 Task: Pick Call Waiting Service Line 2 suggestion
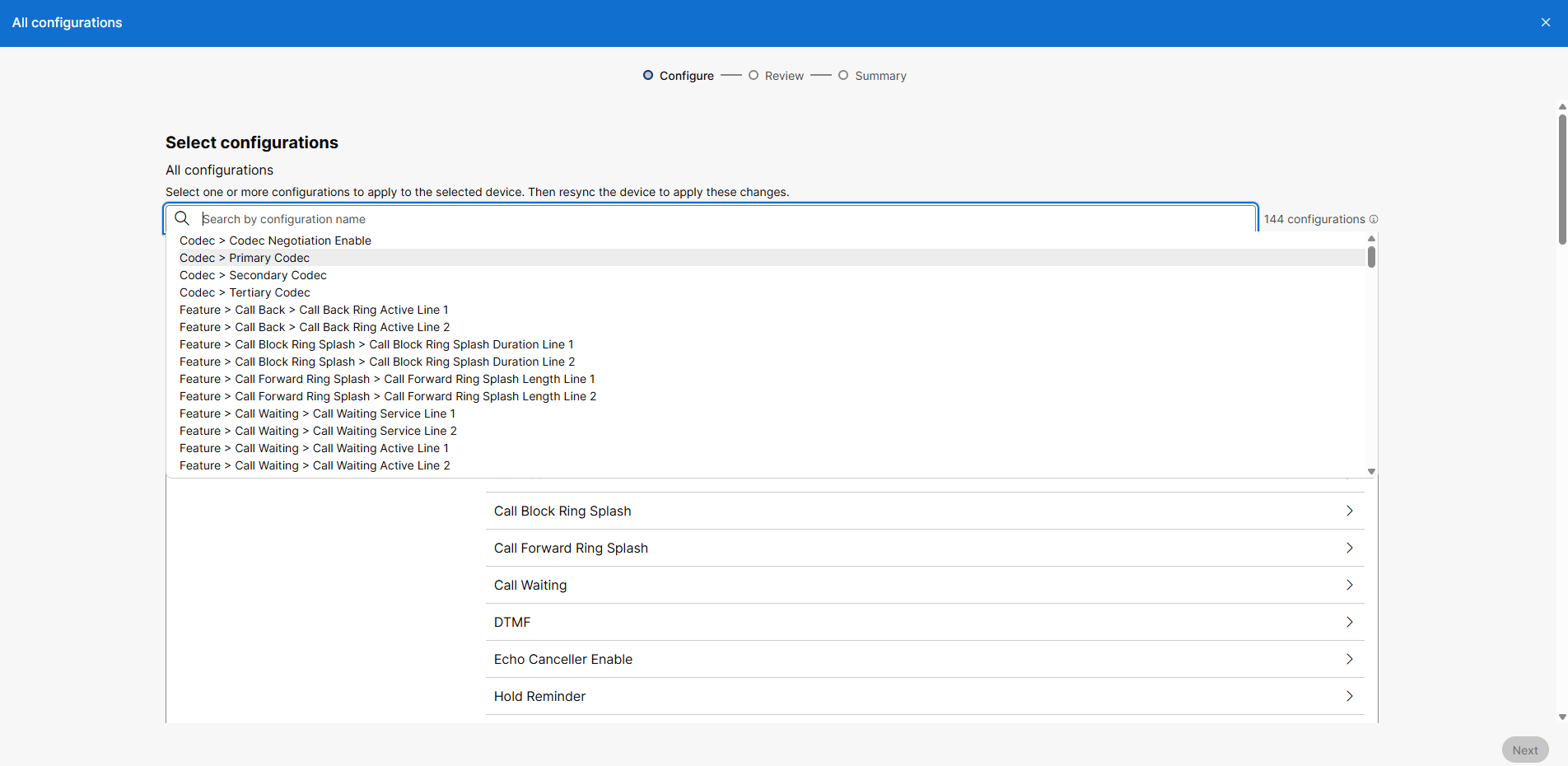pyautogui.click(x=318, y=431)
